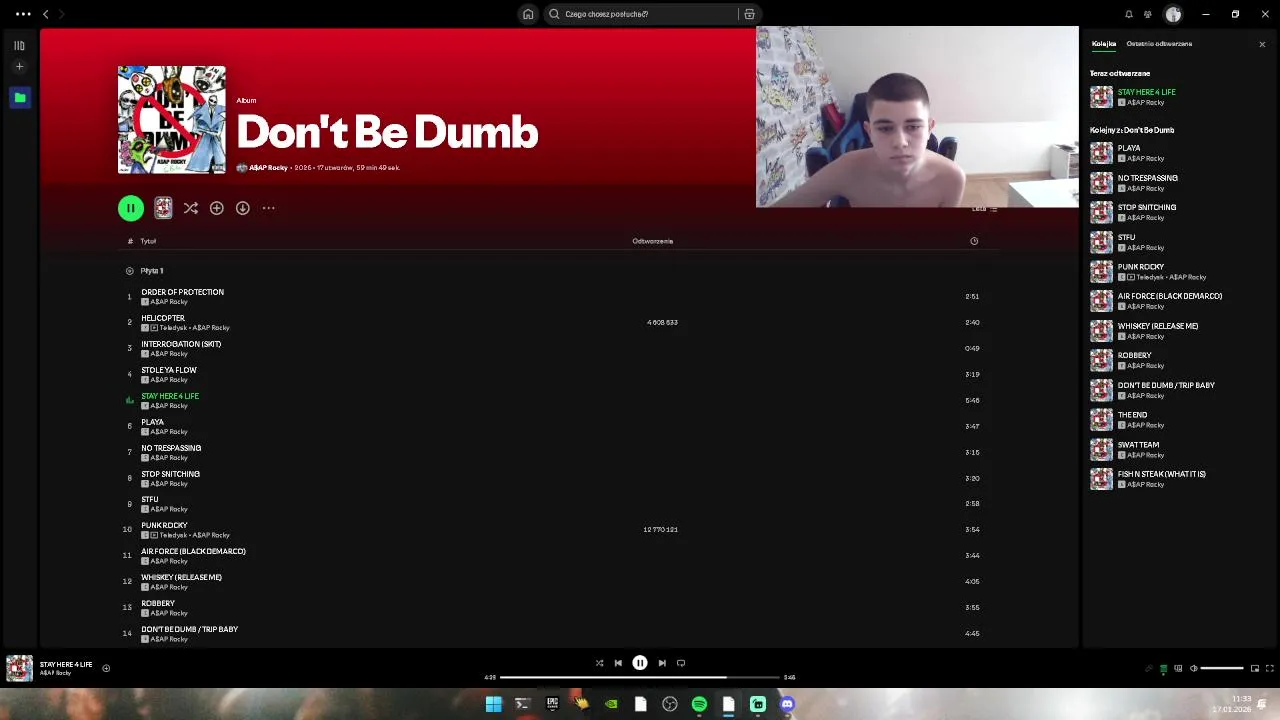The width and height of the screenshot is (1280, 720).
Task: Open Discord from the taskbar
Action: tap(787, 704)
